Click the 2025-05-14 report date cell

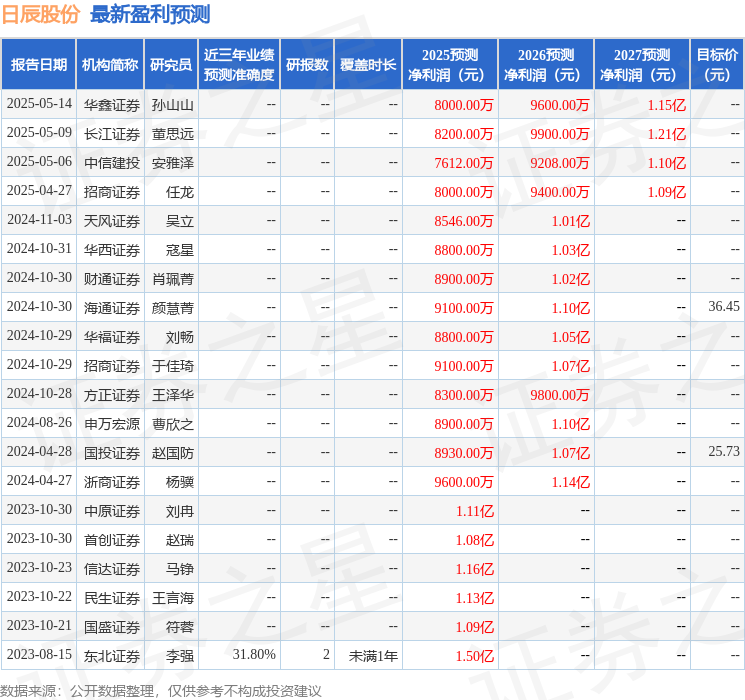tap(39, 105)
